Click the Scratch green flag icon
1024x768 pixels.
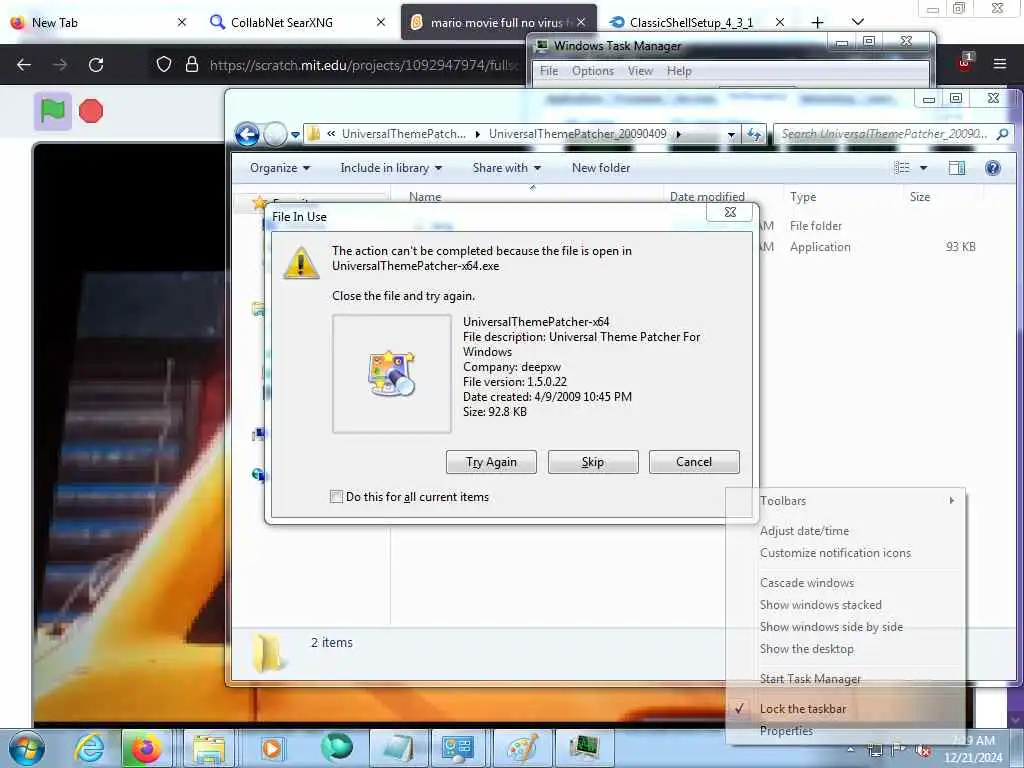(53, 111)
